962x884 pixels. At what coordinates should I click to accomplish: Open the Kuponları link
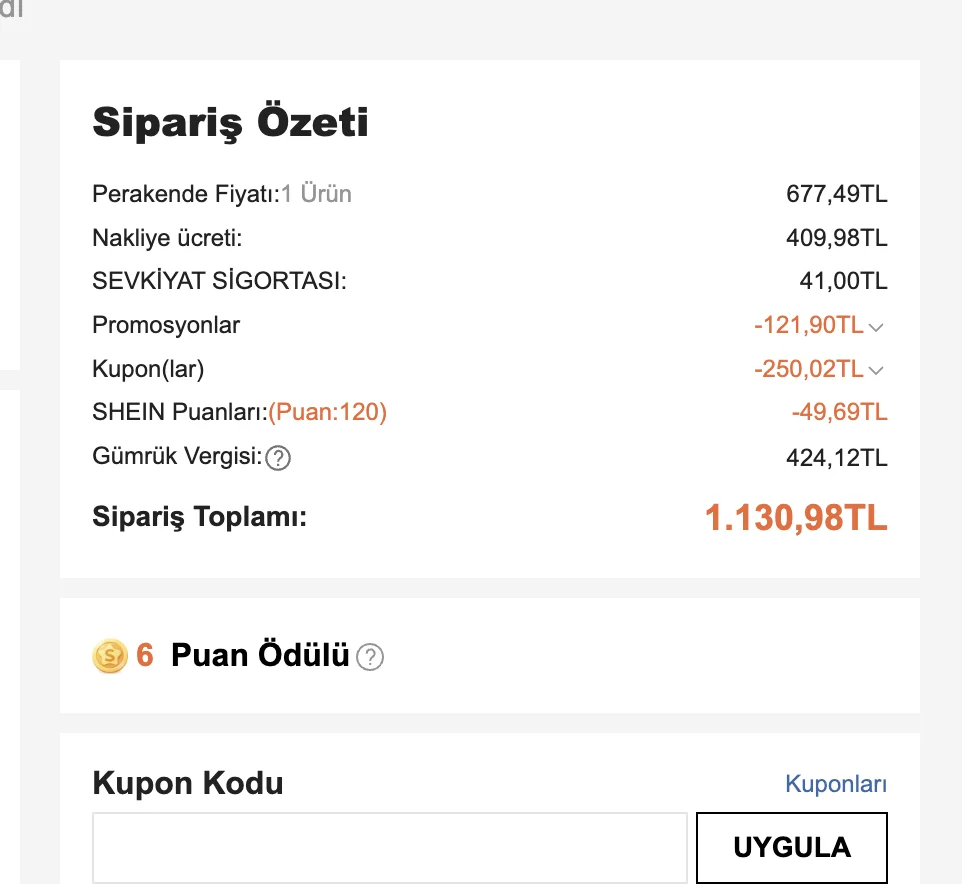[x=836, y=784]
